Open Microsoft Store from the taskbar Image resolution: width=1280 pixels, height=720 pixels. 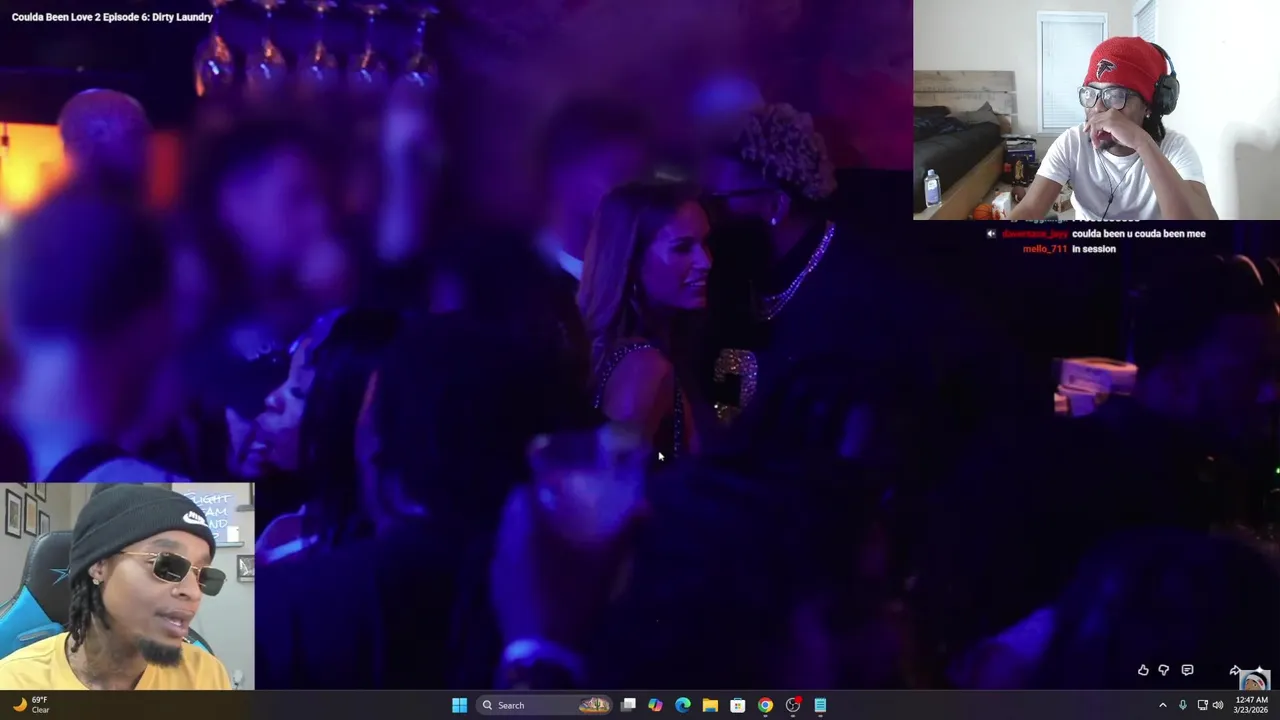pyautogui.click(x=737, y=705)
